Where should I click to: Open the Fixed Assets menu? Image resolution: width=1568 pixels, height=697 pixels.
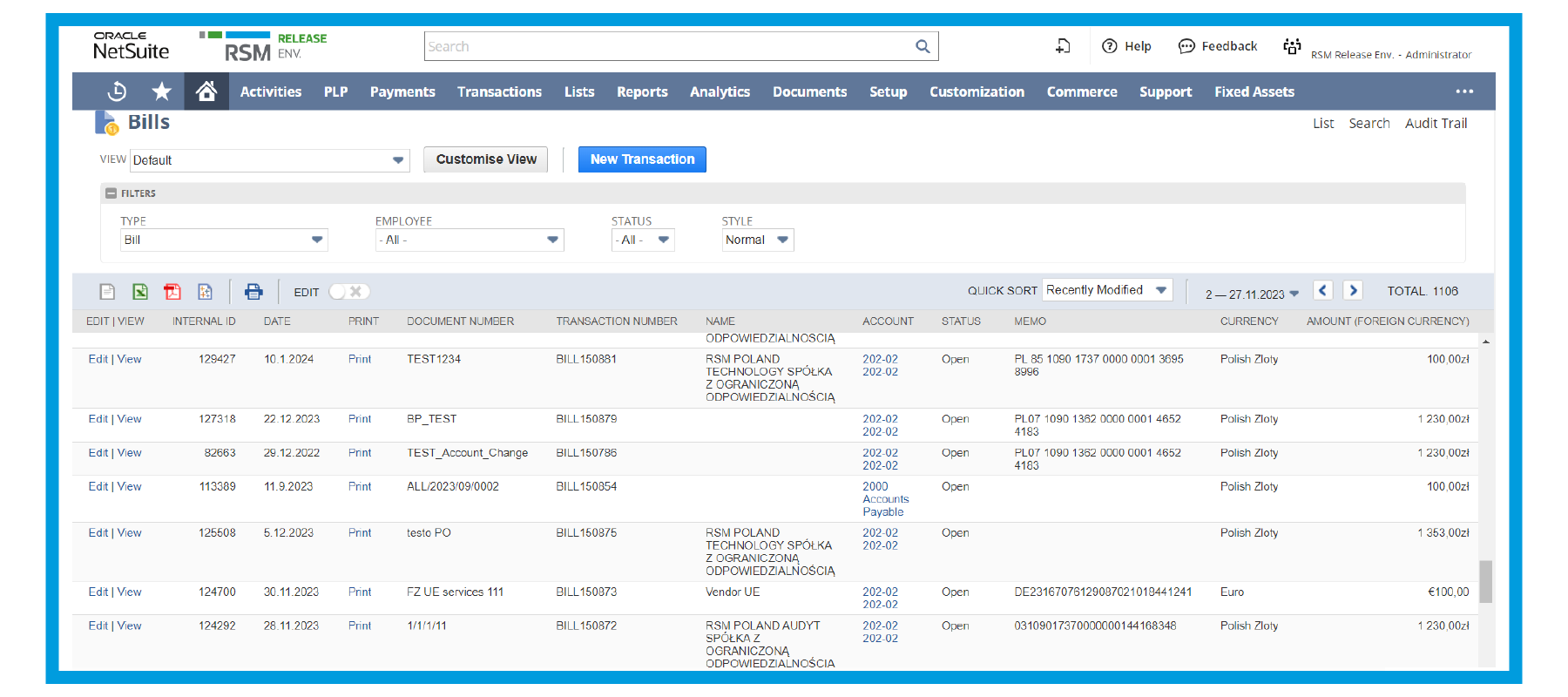(1254, 91)
